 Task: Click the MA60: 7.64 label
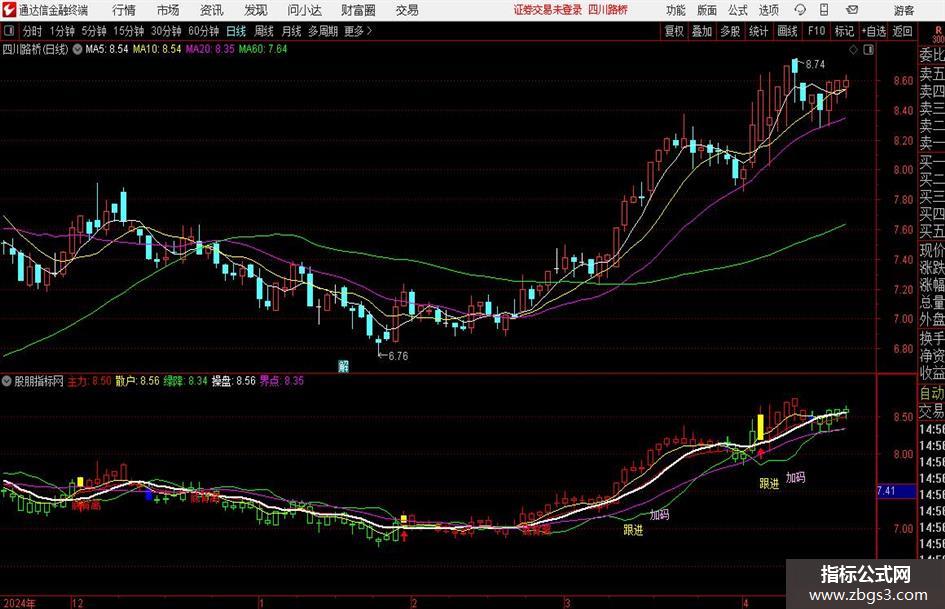[x=263, y=49]
